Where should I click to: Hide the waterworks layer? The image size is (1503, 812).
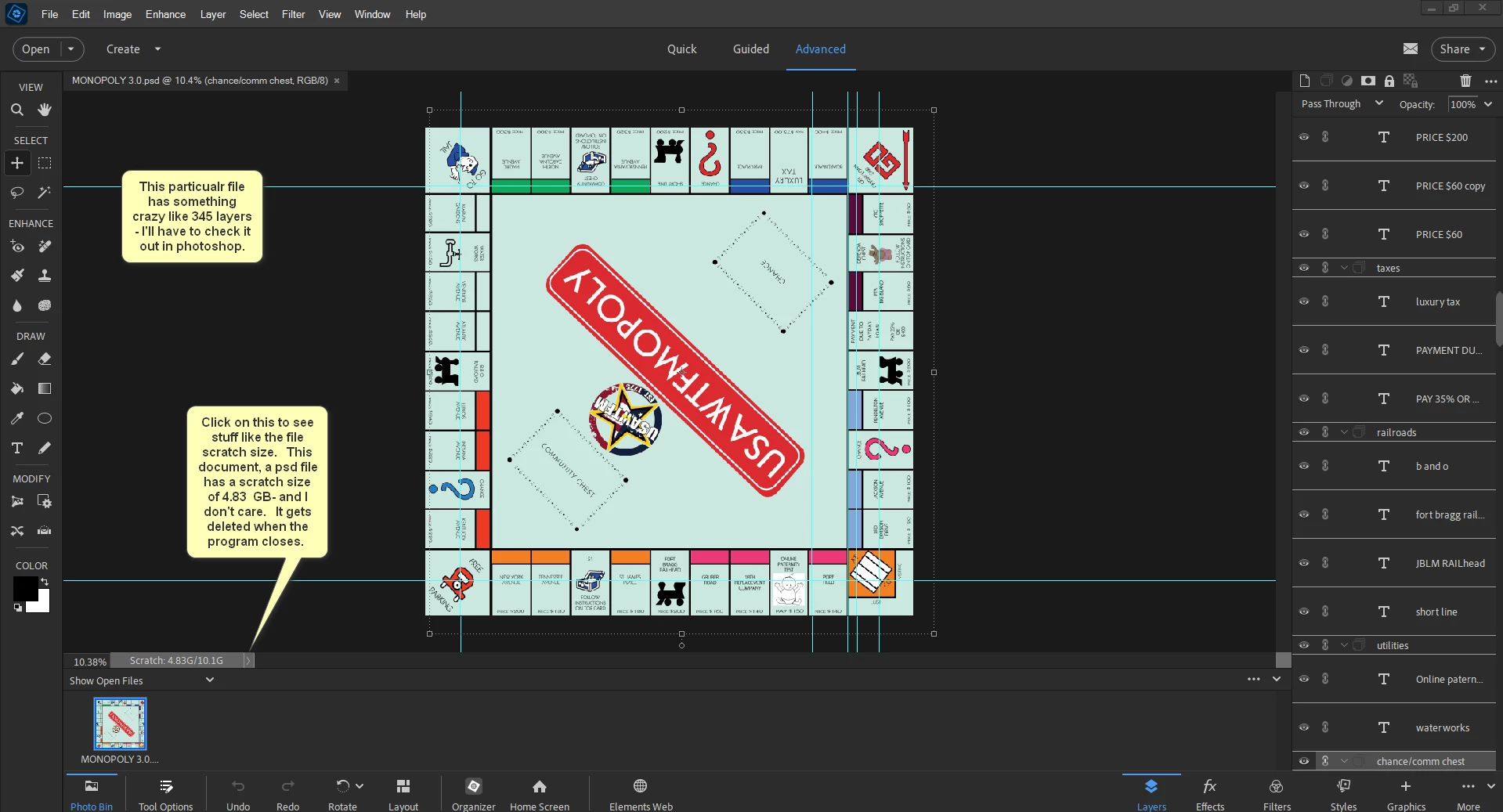[1304, 727]
